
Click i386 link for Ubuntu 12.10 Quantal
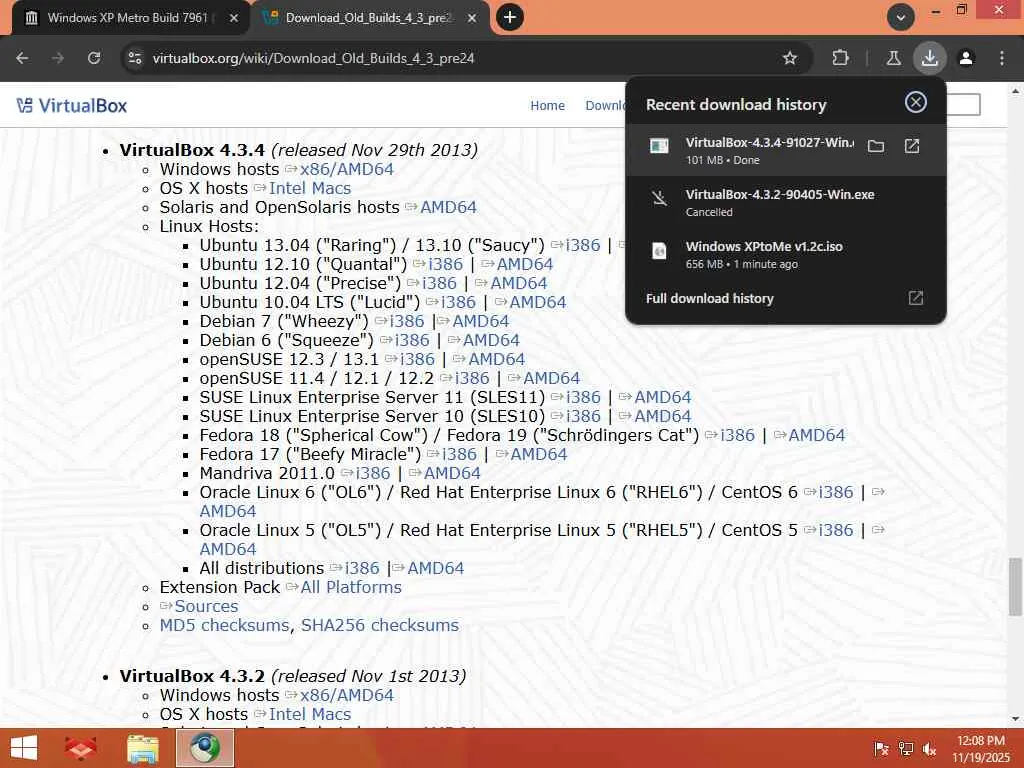click(445, 264)
